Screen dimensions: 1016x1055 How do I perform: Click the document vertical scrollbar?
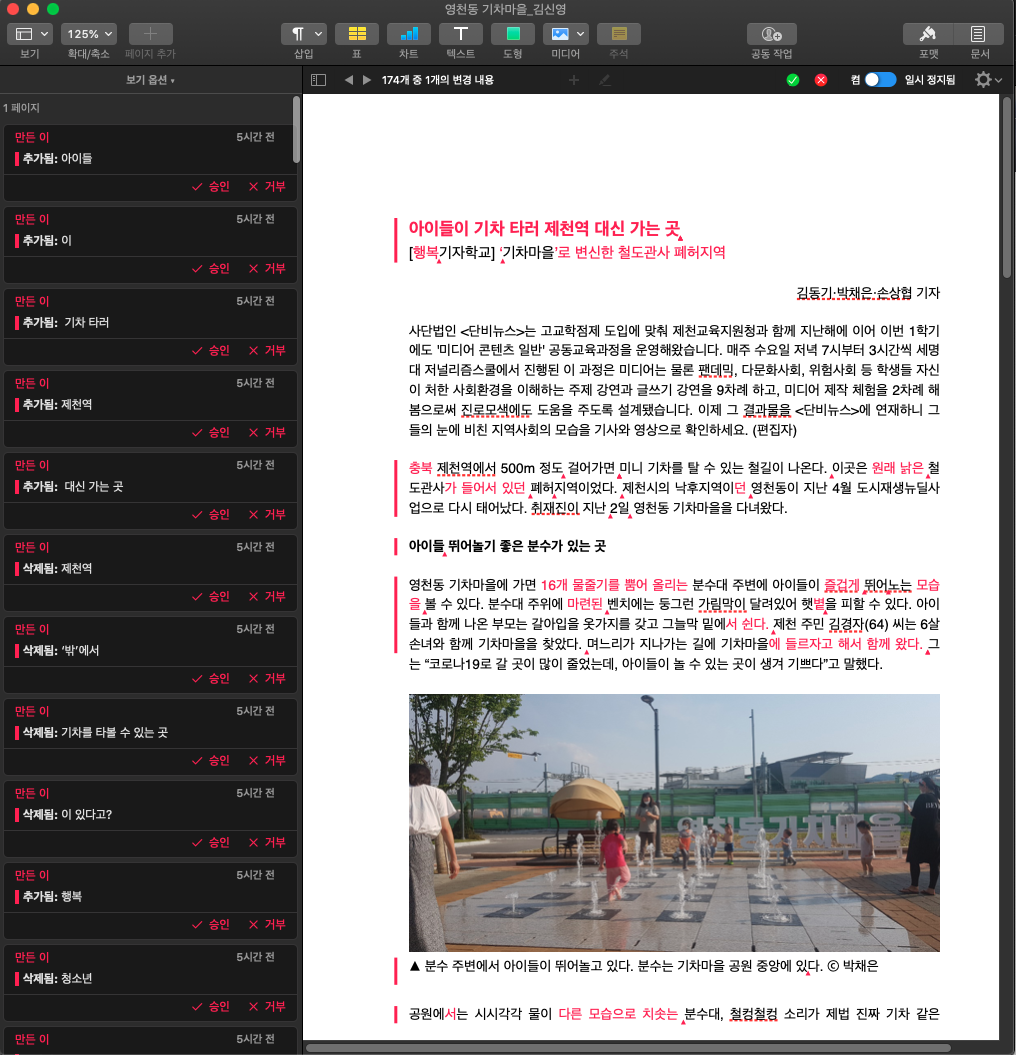1007,187
